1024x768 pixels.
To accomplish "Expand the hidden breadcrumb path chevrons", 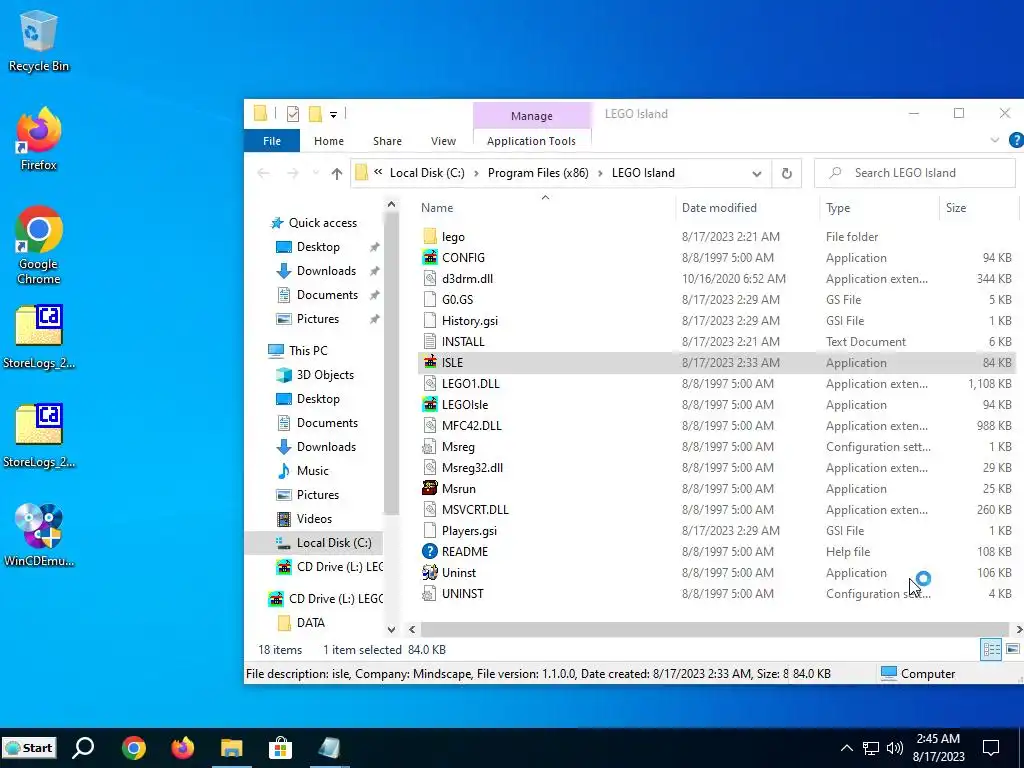I will click(378, 172).
